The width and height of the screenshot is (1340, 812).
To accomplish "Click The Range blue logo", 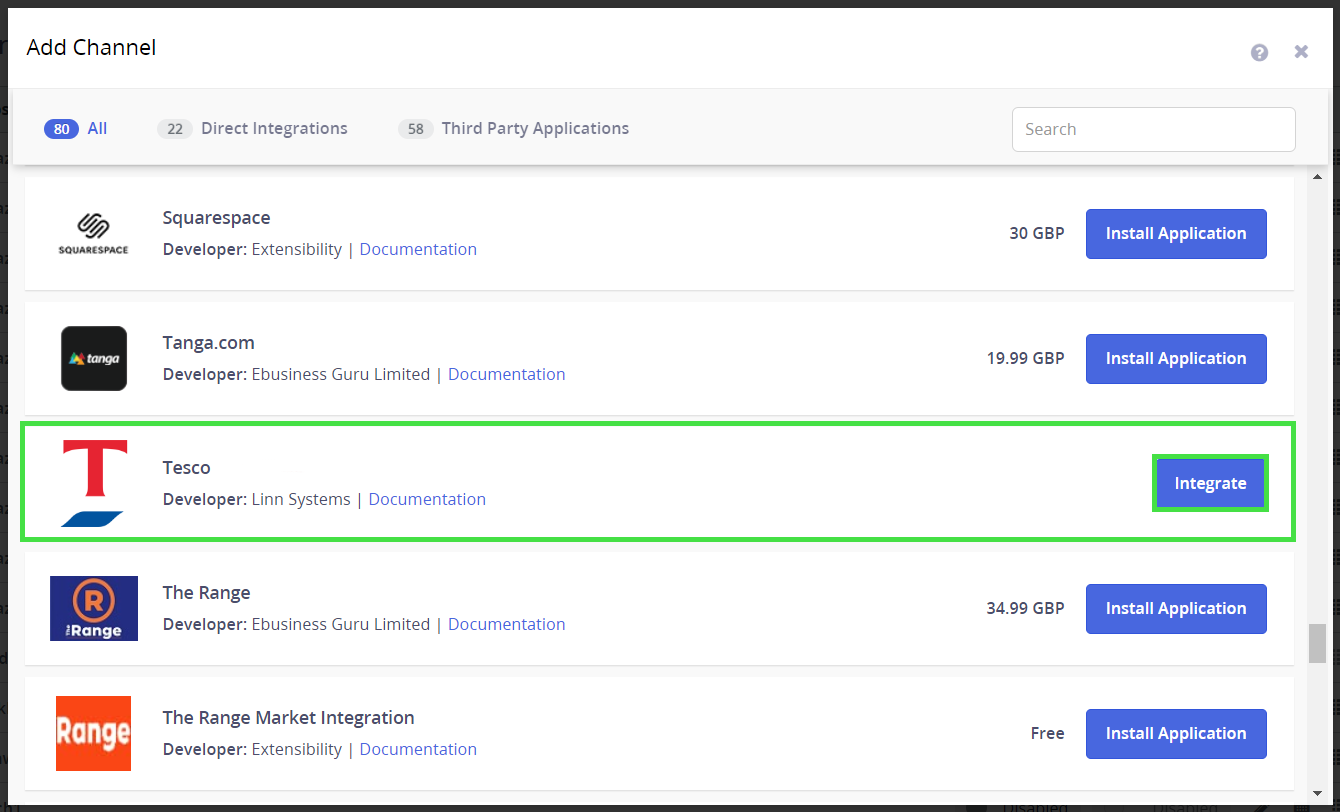I will (93, 608).
